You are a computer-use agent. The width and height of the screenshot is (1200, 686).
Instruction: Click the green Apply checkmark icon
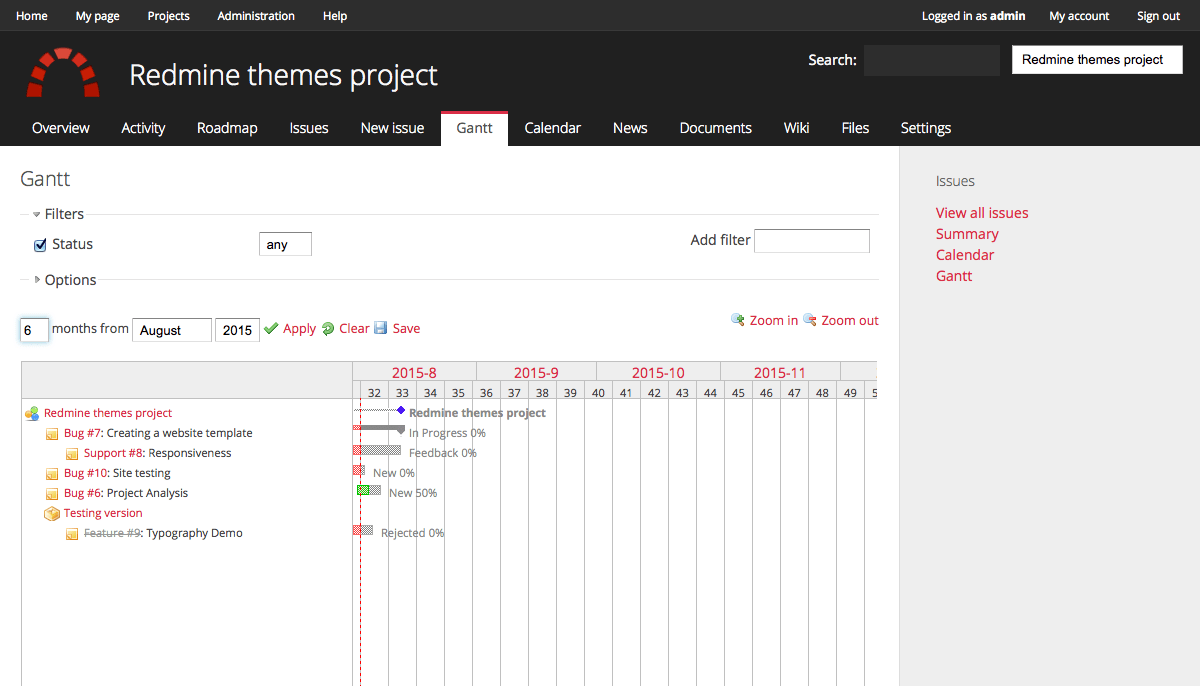[x=271, y=328]
